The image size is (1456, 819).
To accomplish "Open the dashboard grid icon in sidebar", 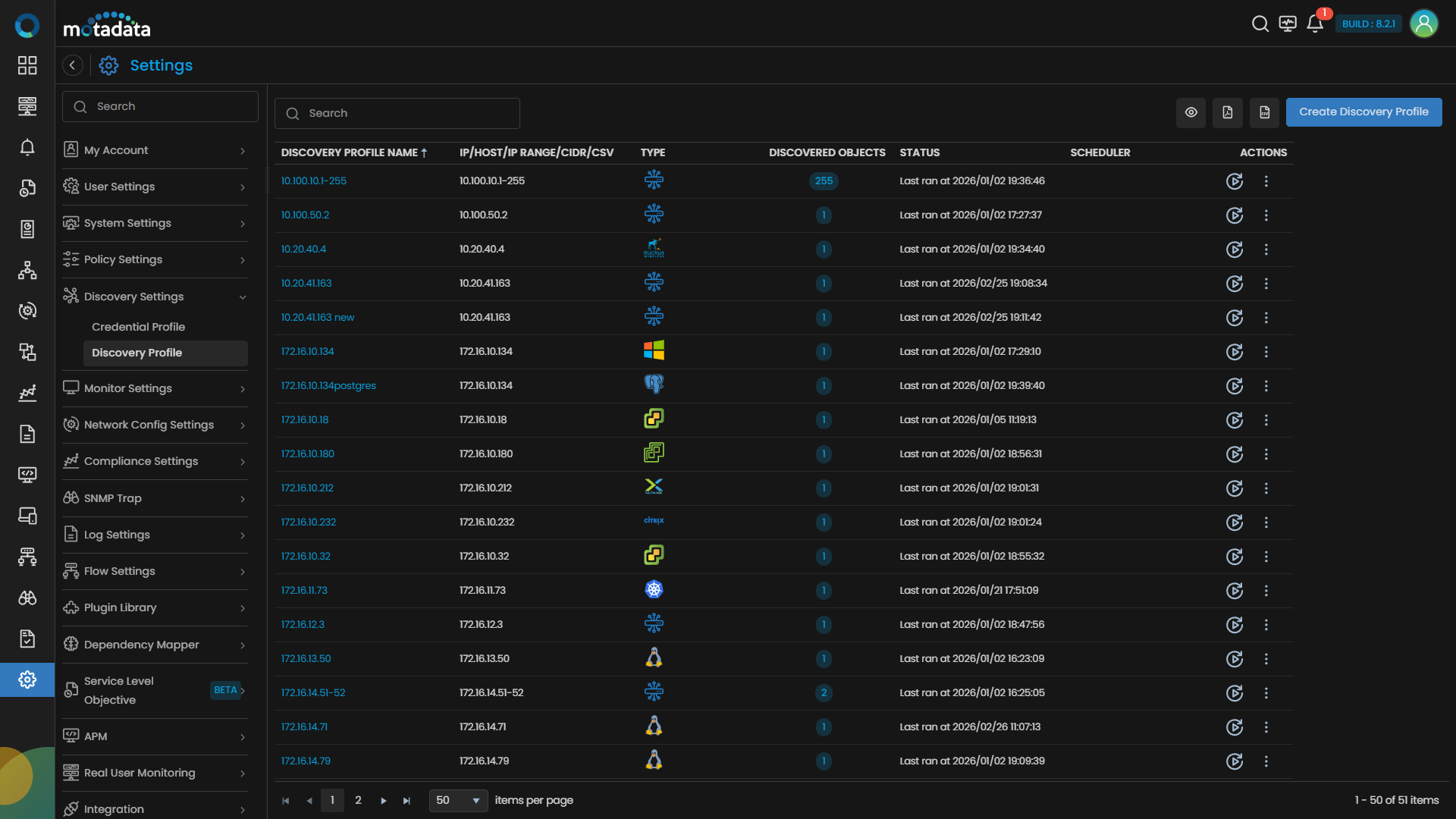I will point(27,65).
